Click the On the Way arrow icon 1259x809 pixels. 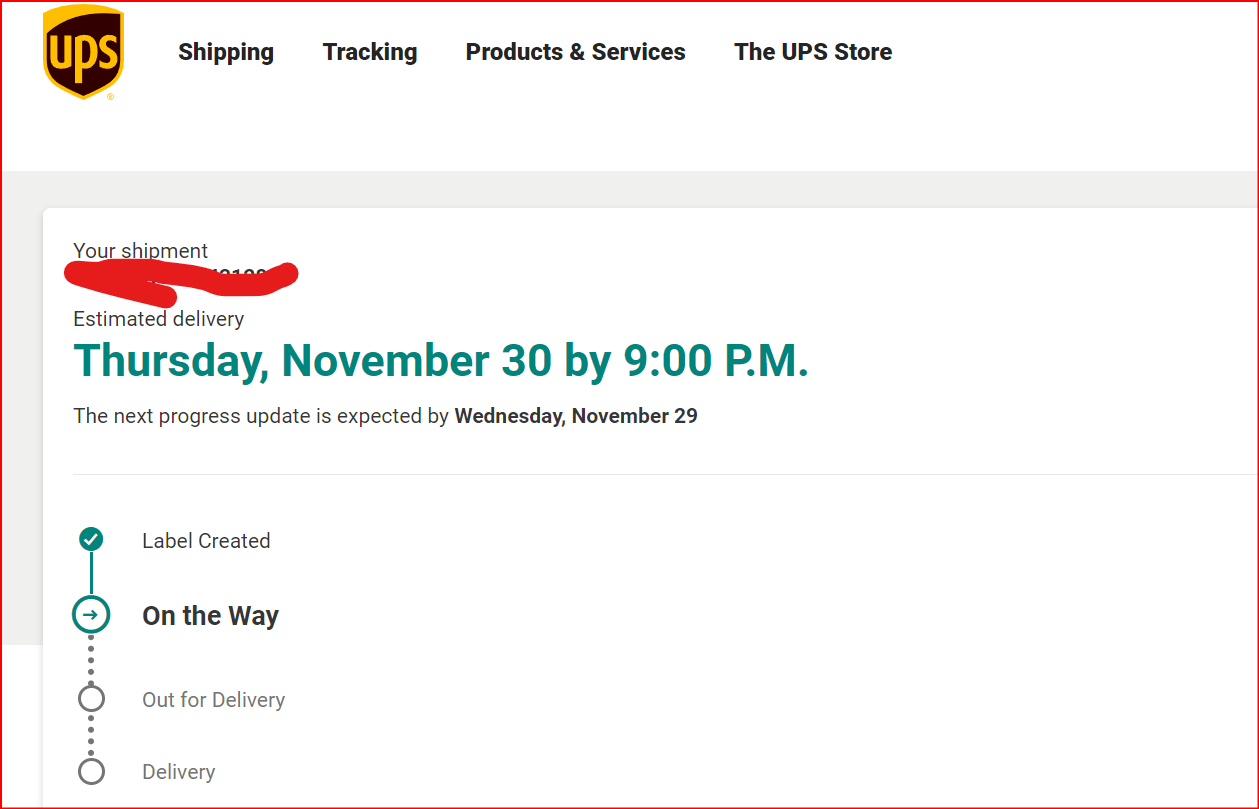(91, 614)
